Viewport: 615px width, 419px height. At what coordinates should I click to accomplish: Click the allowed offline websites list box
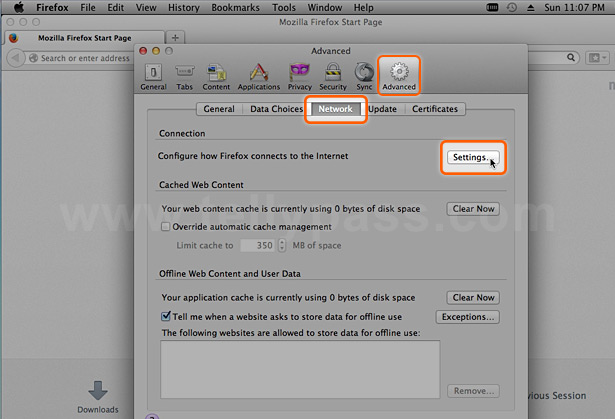tap(300, 369)
